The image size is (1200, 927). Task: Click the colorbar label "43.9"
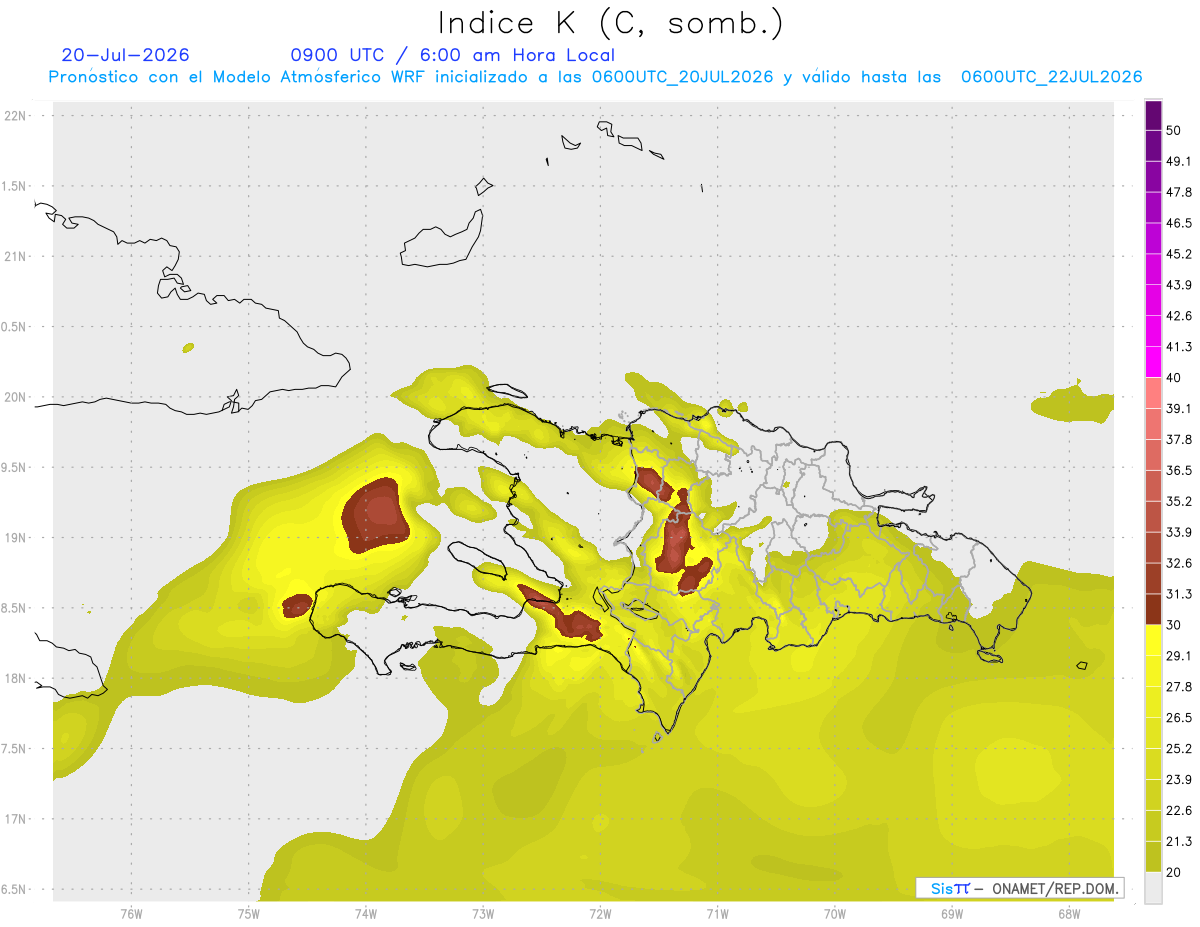click(x=1179, y=285)
